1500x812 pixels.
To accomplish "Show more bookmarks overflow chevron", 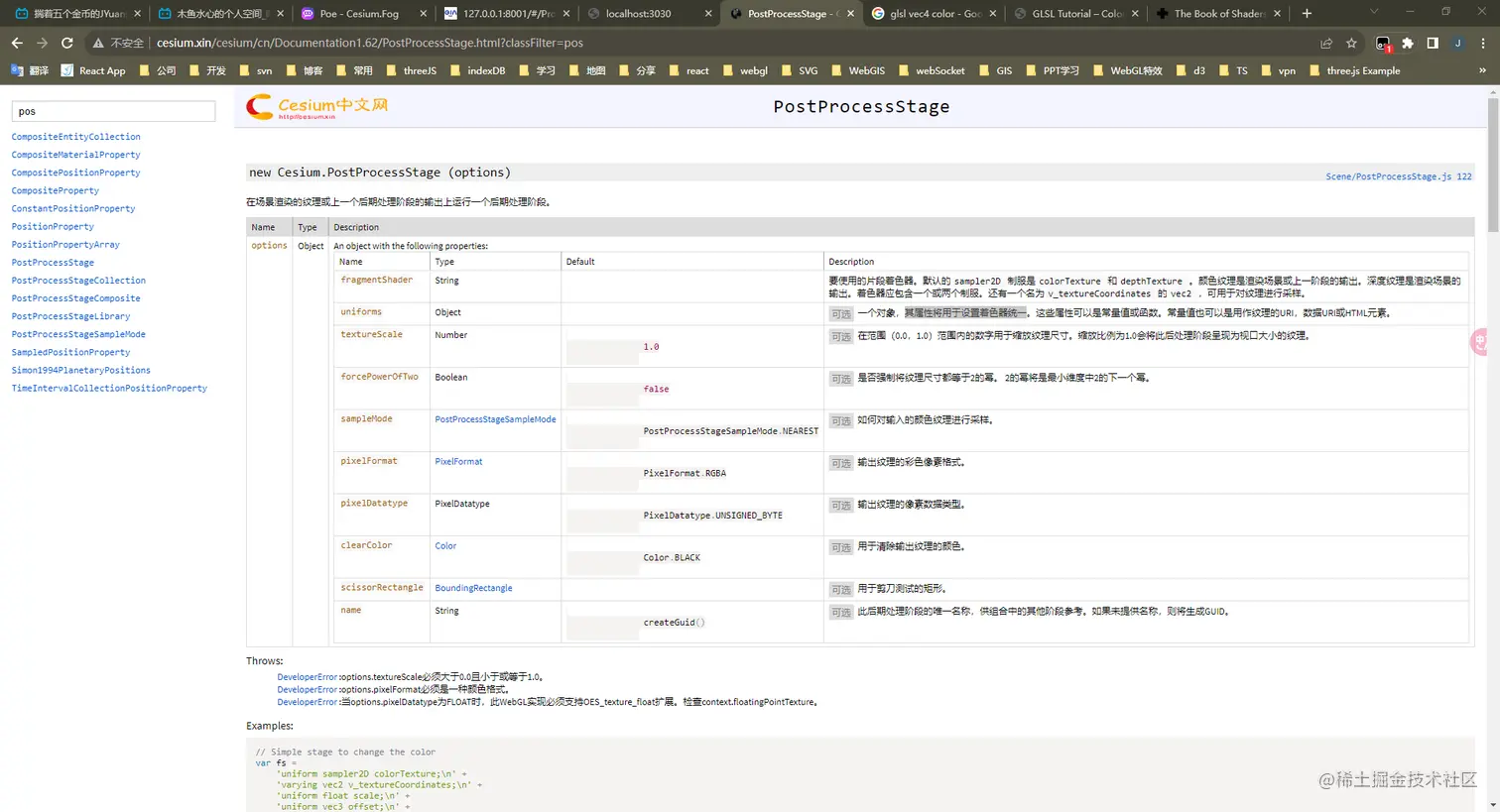I will (x=1482, y=70).
